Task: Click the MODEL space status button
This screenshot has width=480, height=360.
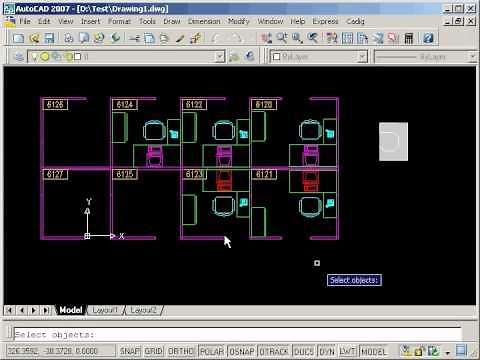Action: 373,351
